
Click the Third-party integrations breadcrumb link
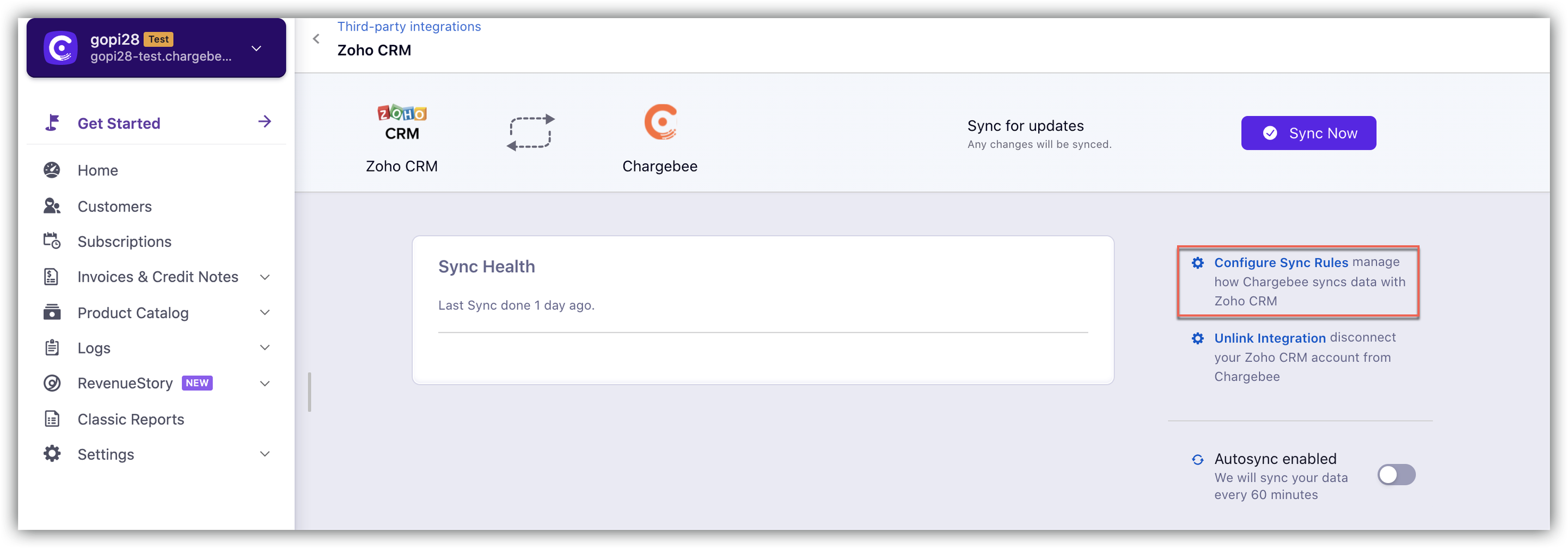pyautogui.click(x=409, y=27)
